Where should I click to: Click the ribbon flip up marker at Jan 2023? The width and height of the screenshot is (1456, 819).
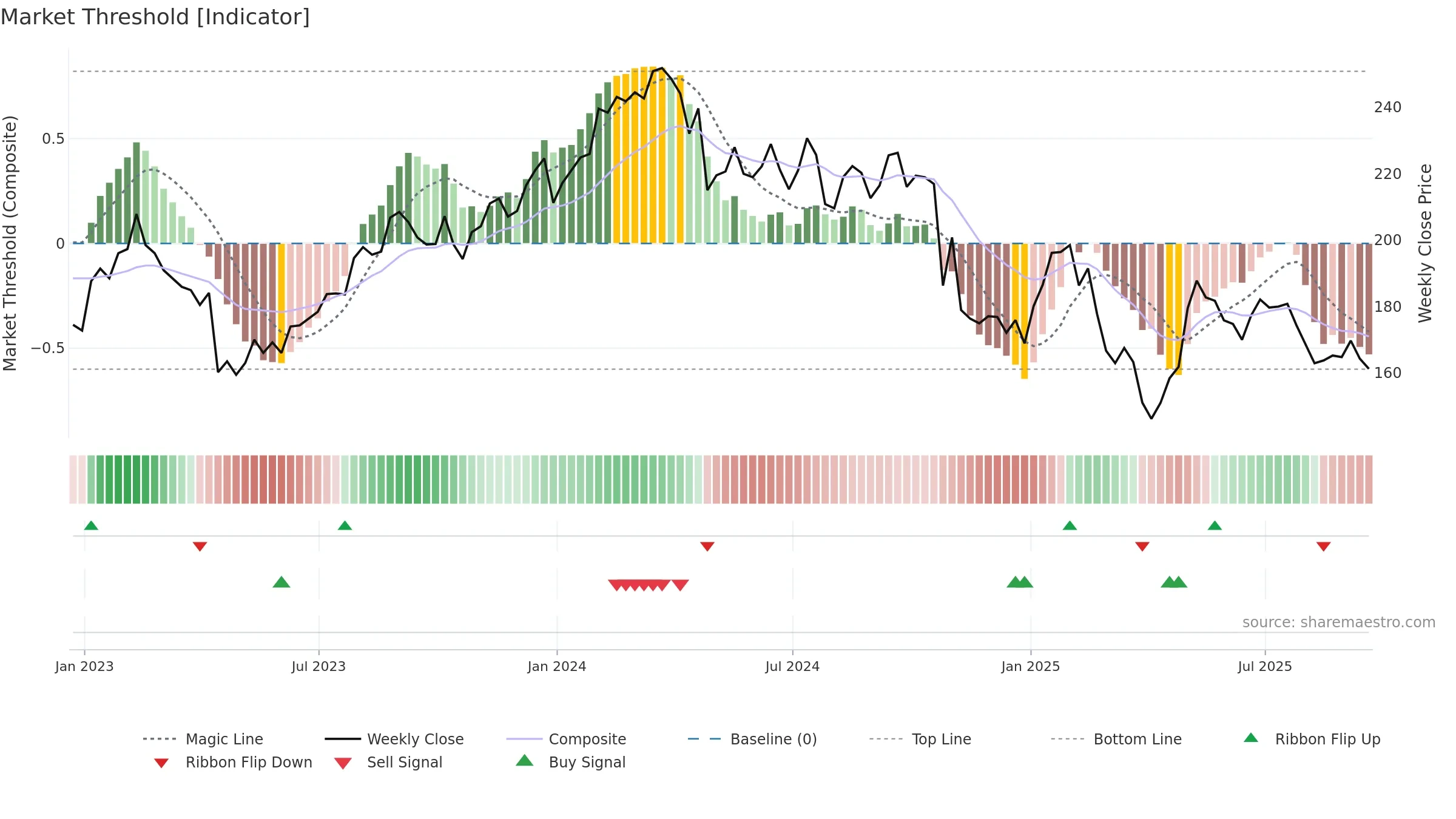(91, 525)
